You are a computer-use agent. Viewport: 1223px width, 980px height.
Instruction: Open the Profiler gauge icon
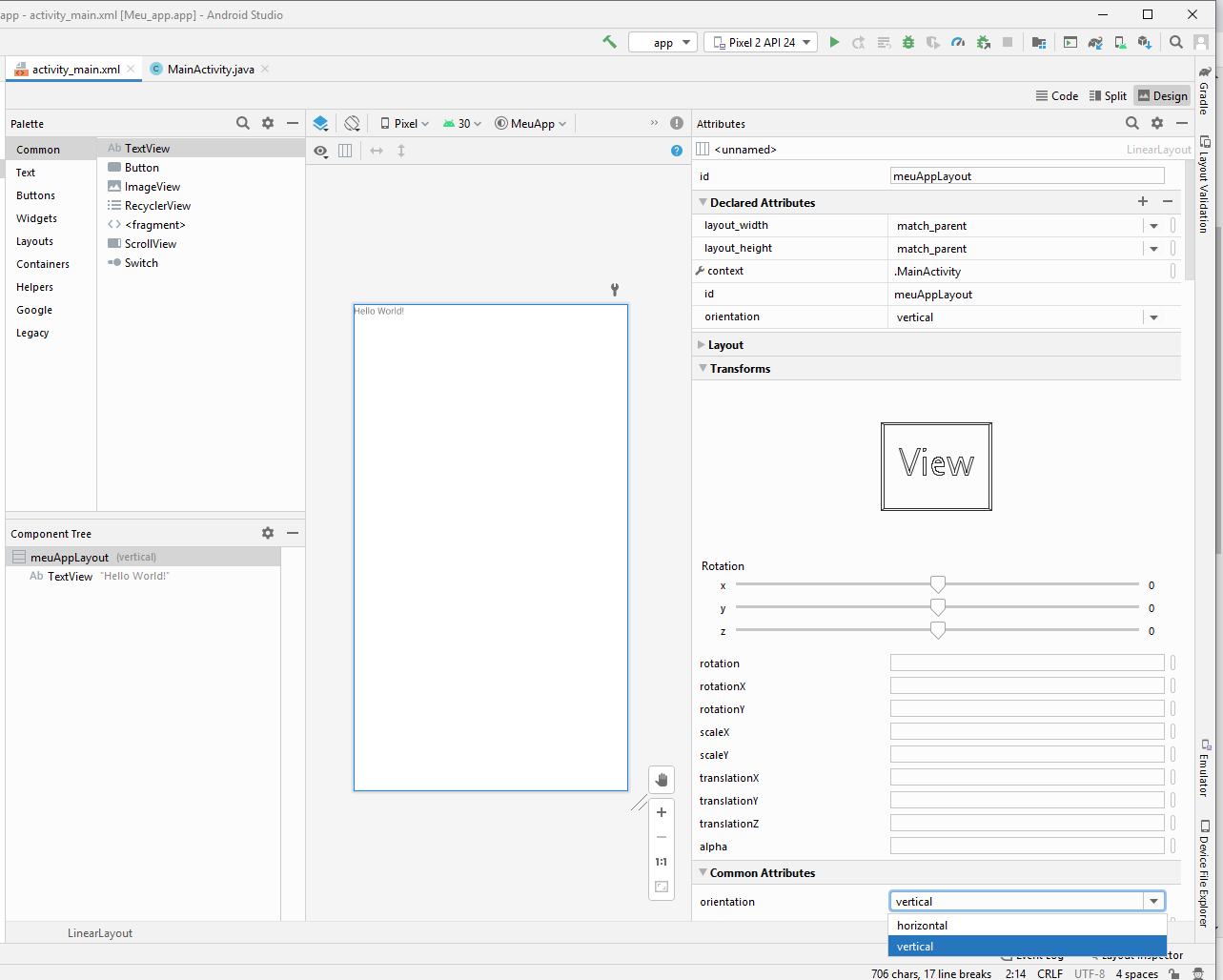[x=958, y=42]
